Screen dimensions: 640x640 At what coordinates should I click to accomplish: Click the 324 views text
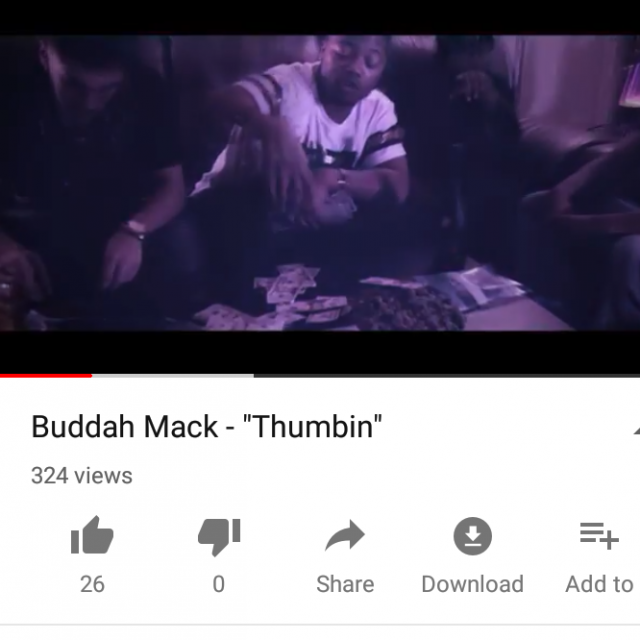82,476
